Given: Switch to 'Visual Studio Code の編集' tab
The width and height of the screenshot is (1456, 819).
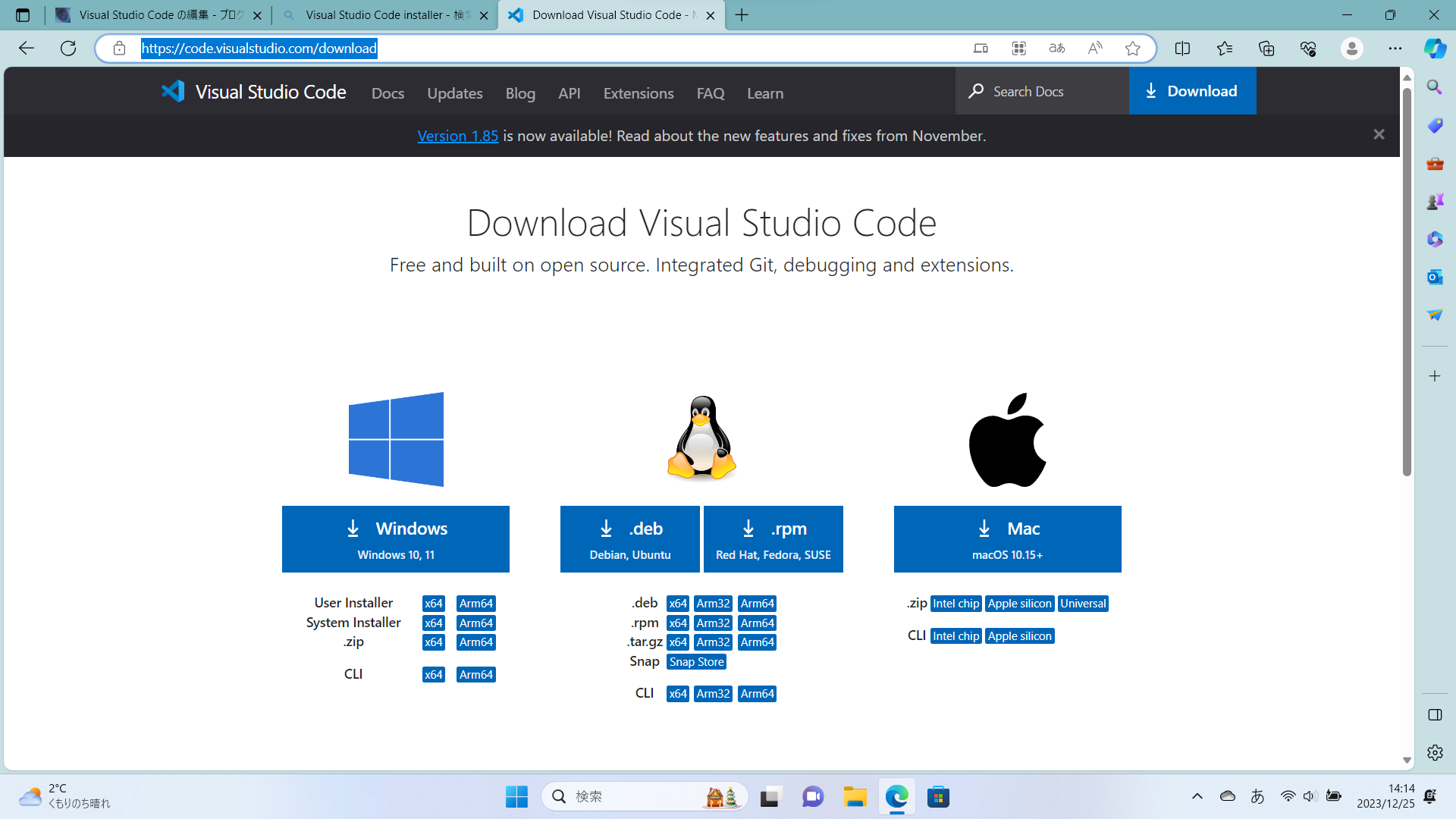Looking at the screenshot, I should [x=158, y=15].
